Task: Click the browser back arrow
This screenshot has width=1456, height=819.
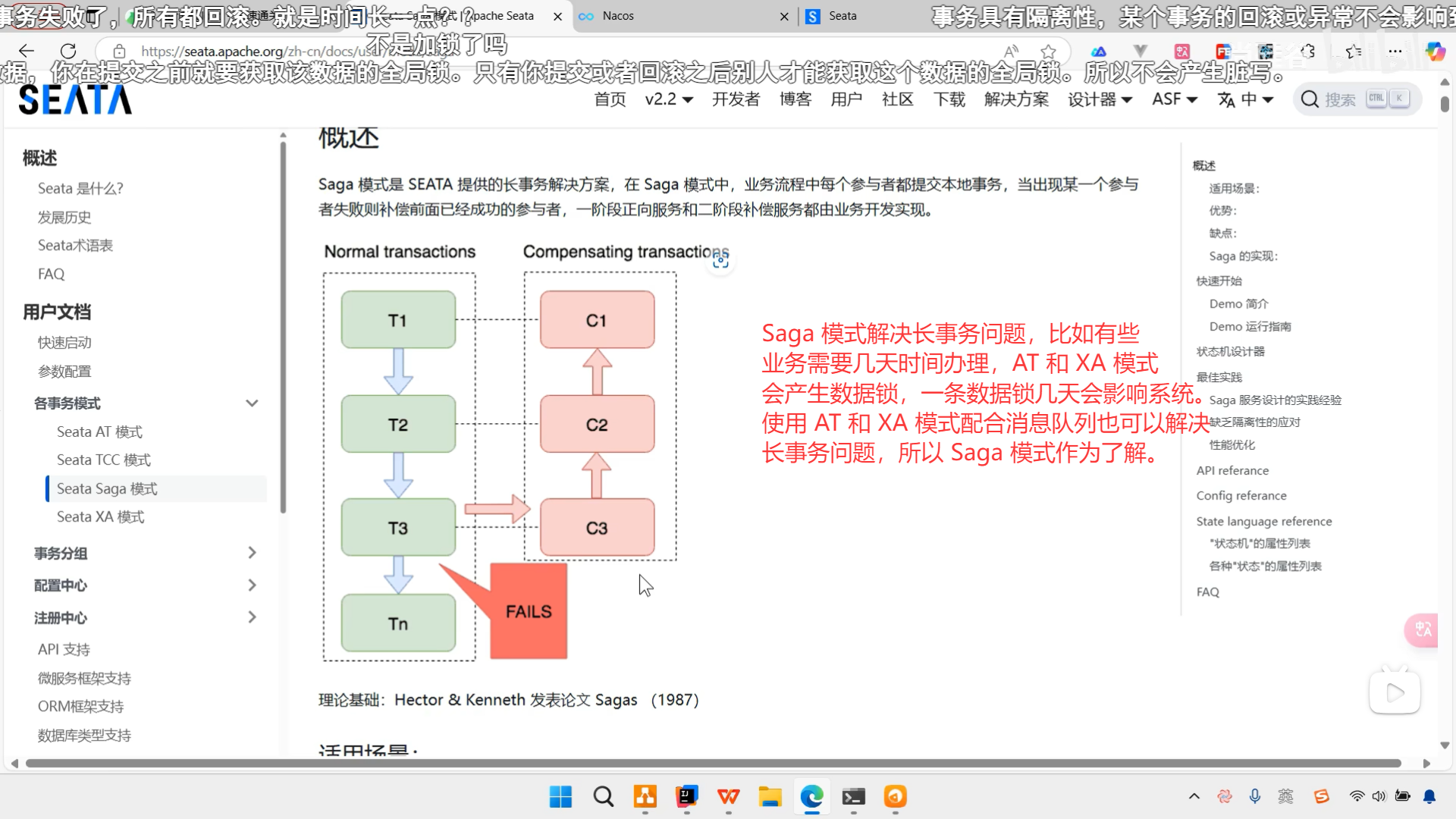Action: pyautogui.click(x=27, y=51)
